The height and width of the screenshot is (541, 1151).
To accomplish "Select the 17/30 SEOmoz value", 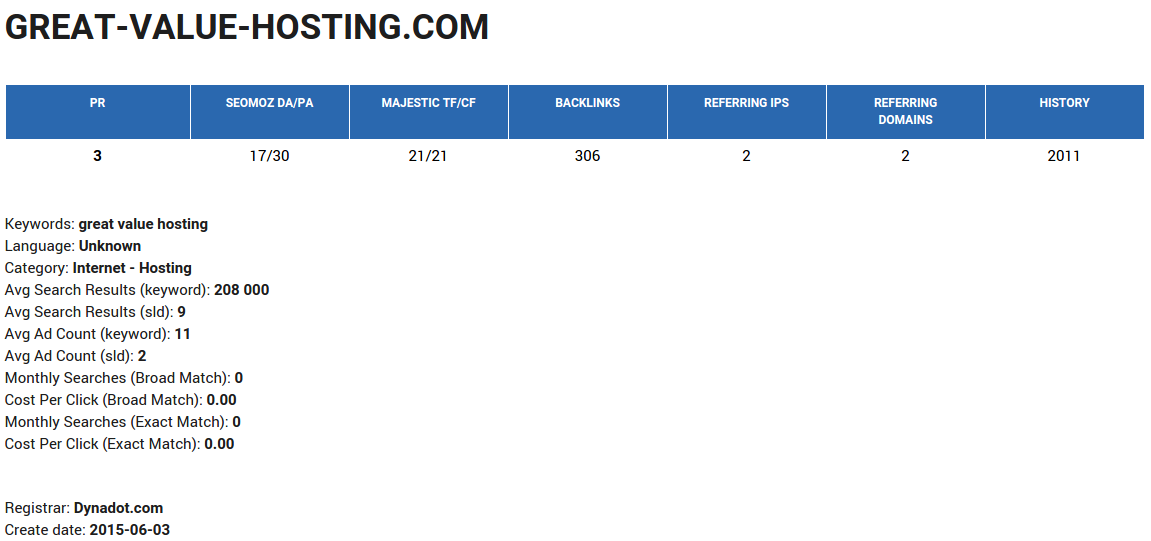I will 269,156.
